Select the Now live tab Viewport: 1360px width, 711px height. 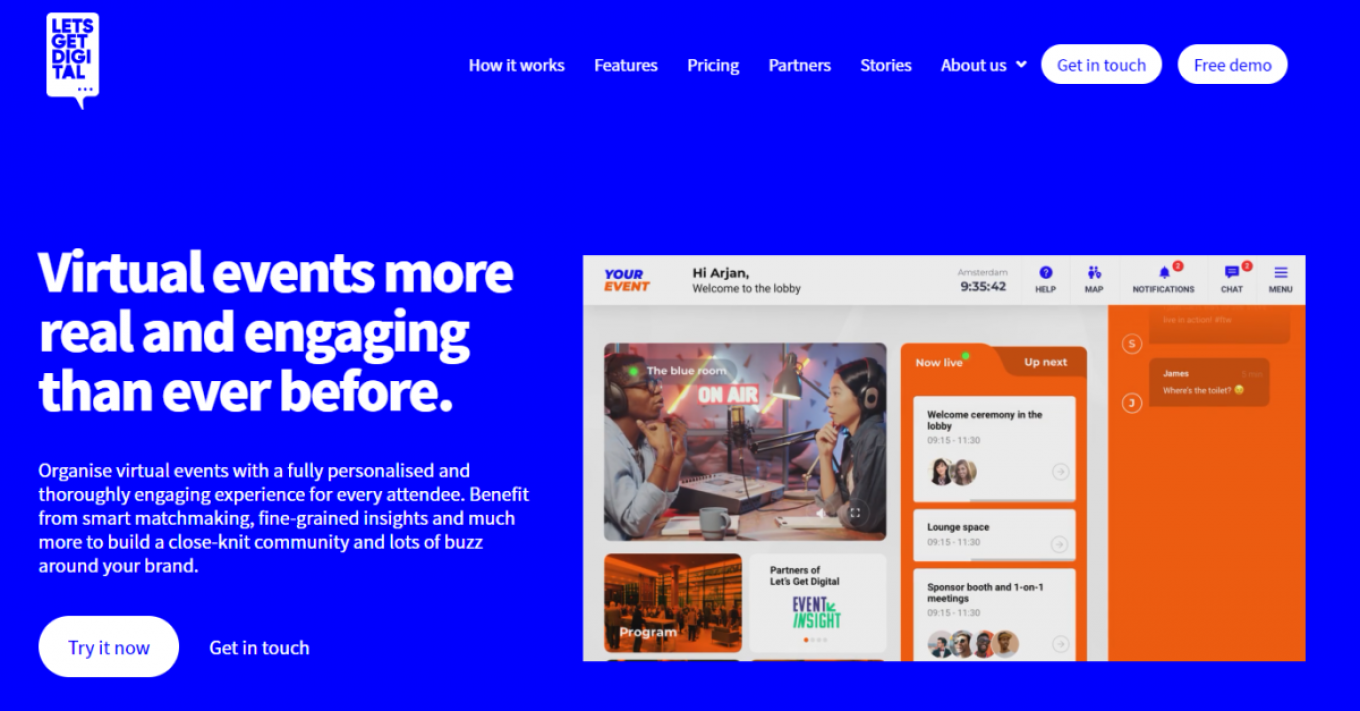[x=940, y=362]
